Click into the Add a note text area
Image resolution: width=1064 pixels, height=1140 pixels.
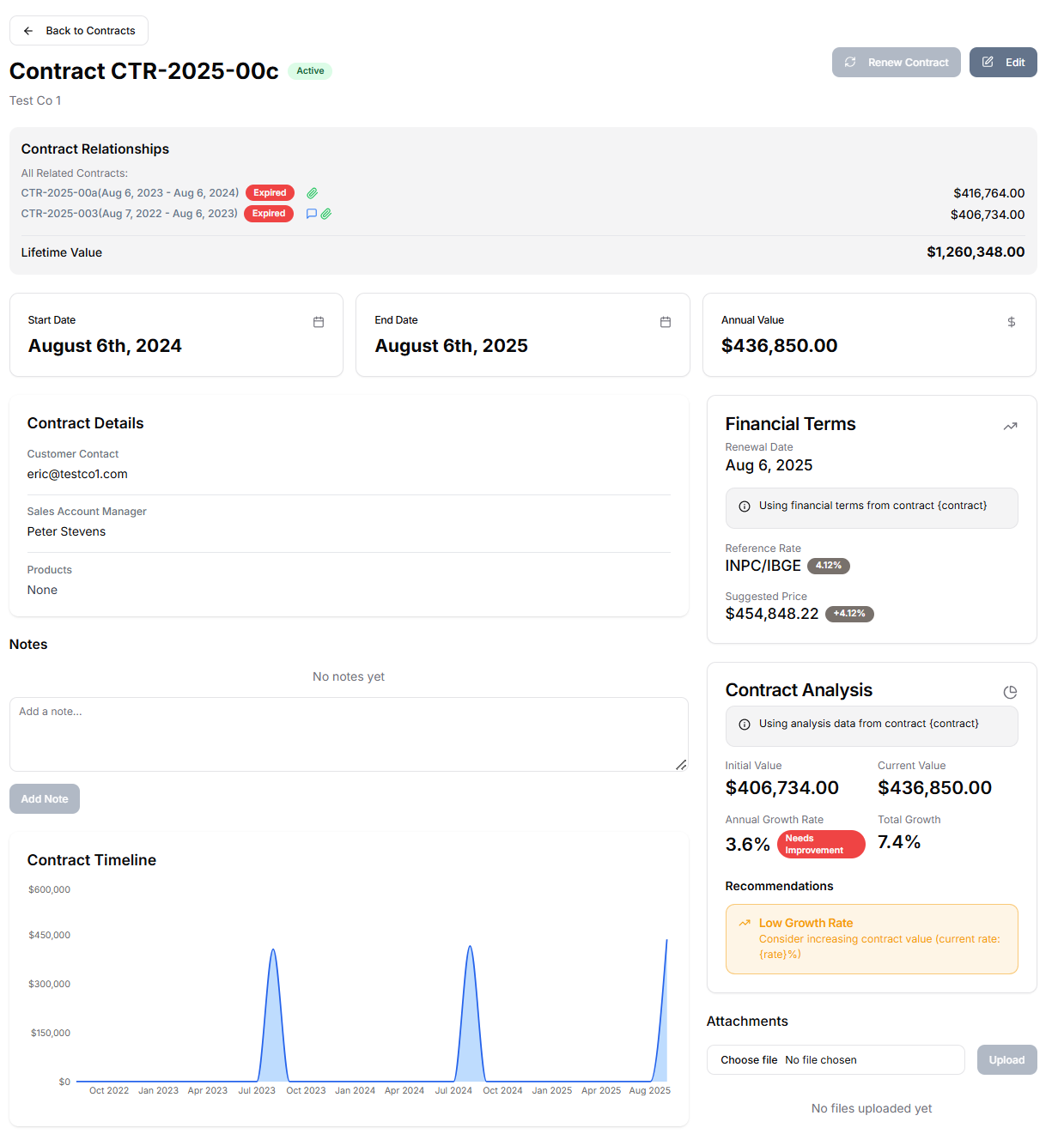click(349, 734)
